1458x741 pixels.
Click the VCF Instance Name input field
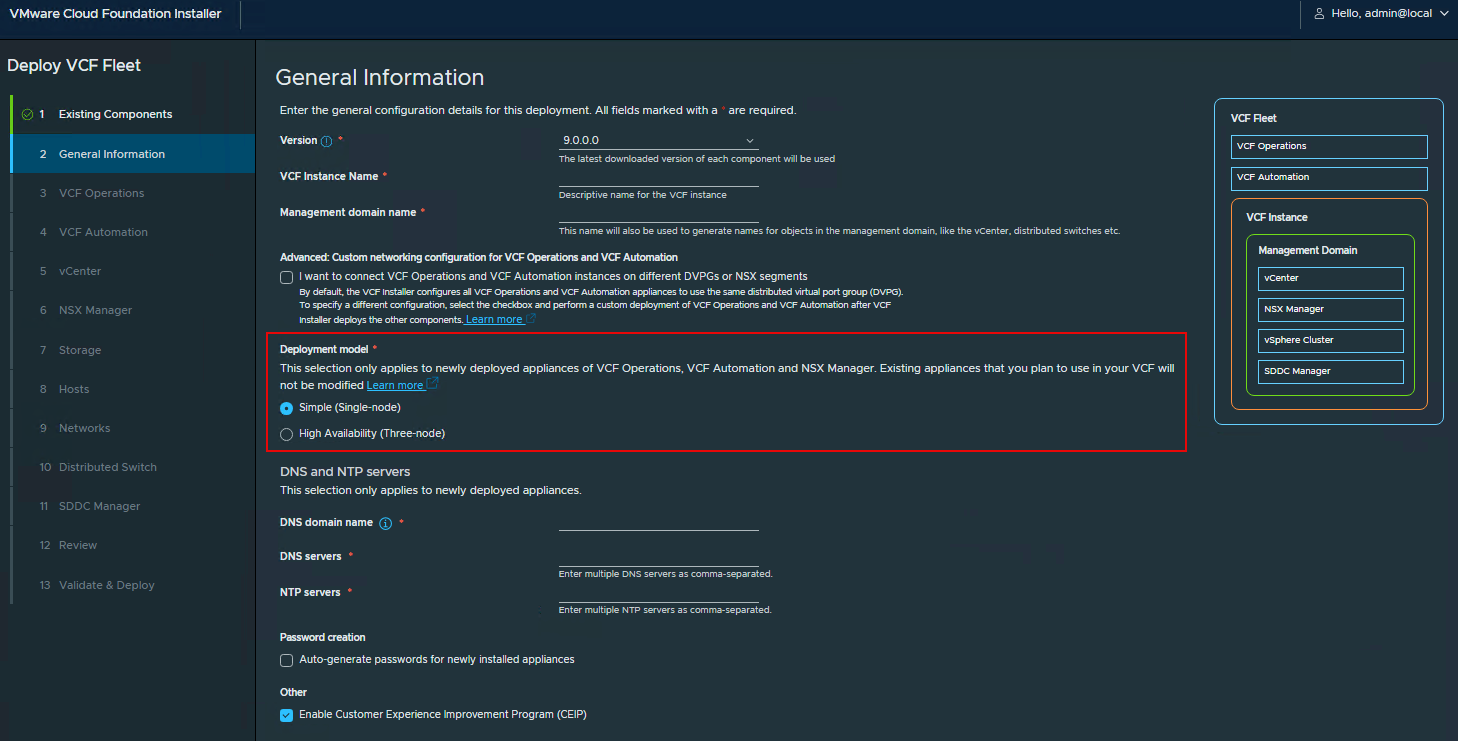click(658, 177)
